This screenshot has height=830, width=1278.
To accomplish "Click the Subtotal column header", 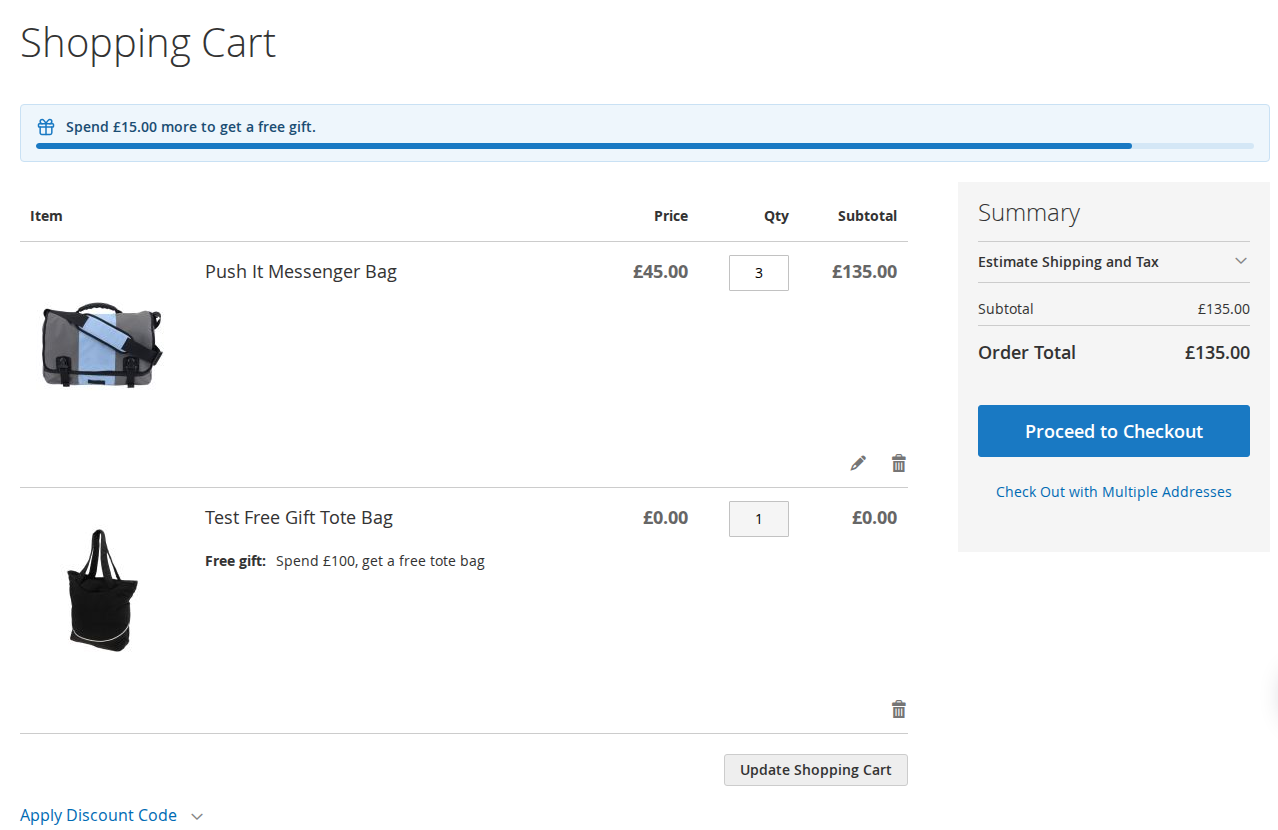I will [x=867, y=215].
